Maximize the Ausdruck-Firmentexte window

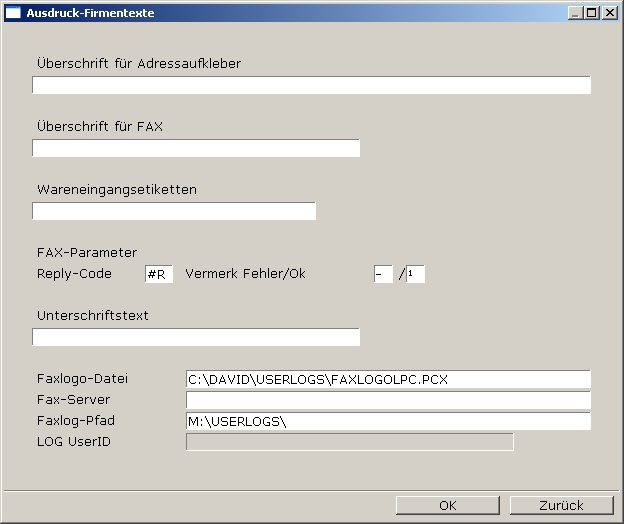pyautogui.click(x=593, y=13)
